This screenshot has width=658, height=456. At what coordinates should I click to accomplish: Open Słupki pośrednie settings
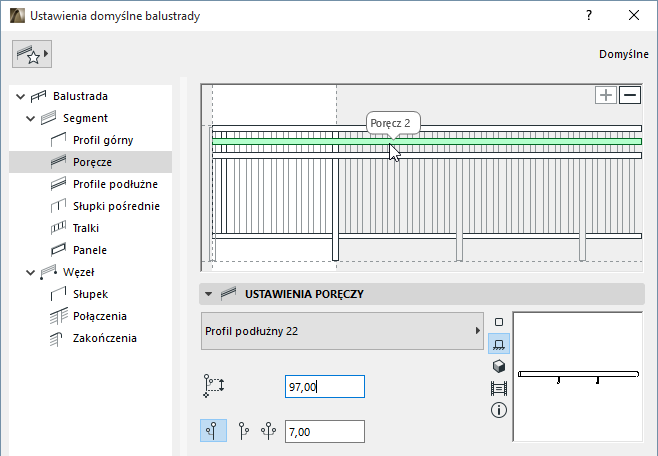coord(116,206)
